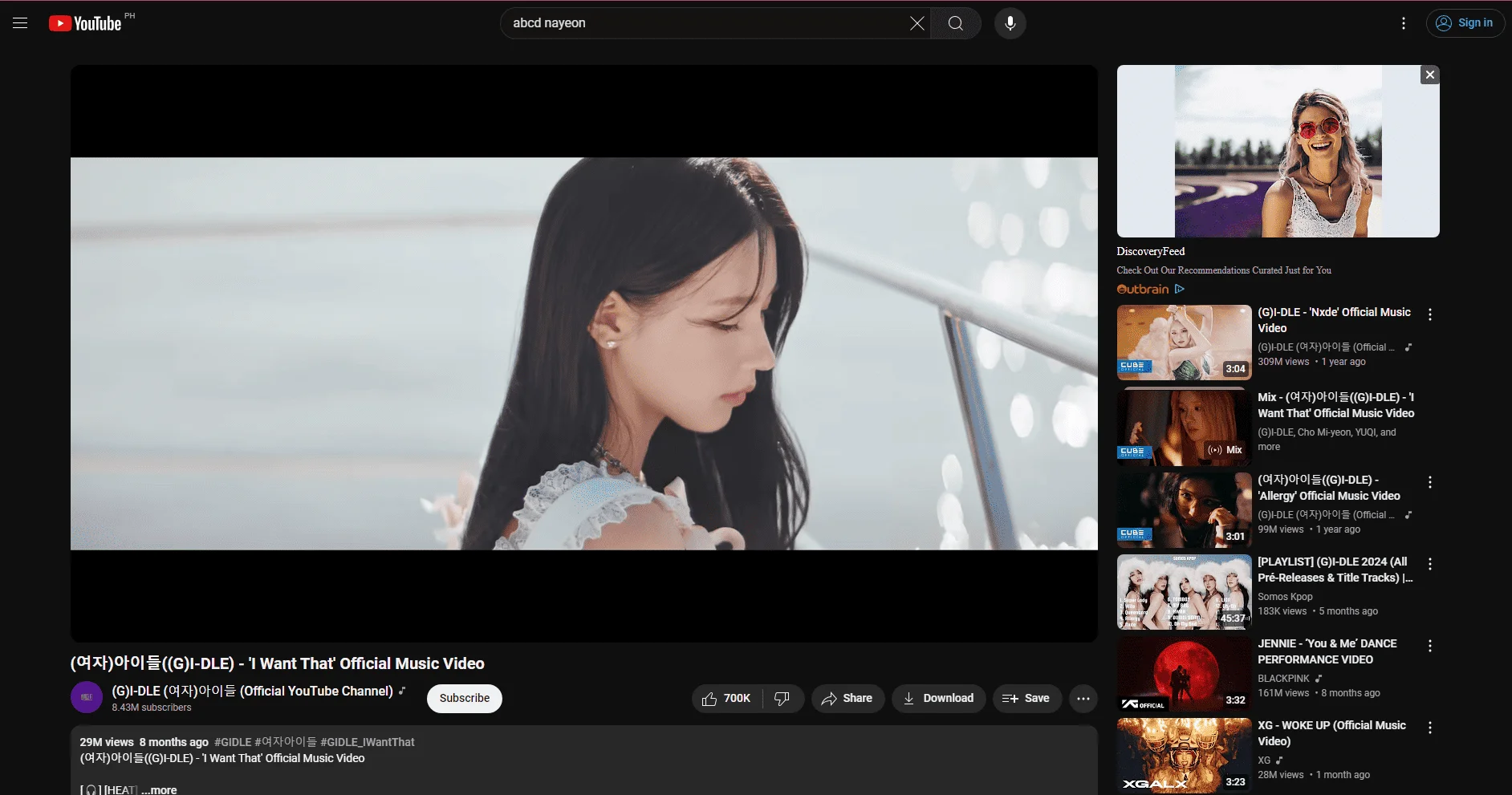Viewport: 1512px width, 795px height.
Task: Open (G)I-DLE channel avatar
Action: 87,698
